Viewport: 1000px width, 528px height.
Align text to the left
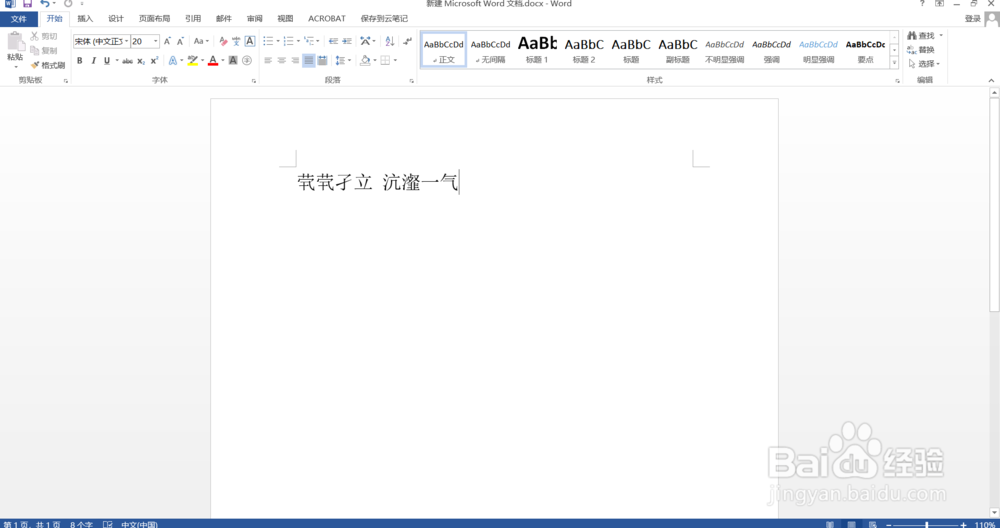point(268,61)
